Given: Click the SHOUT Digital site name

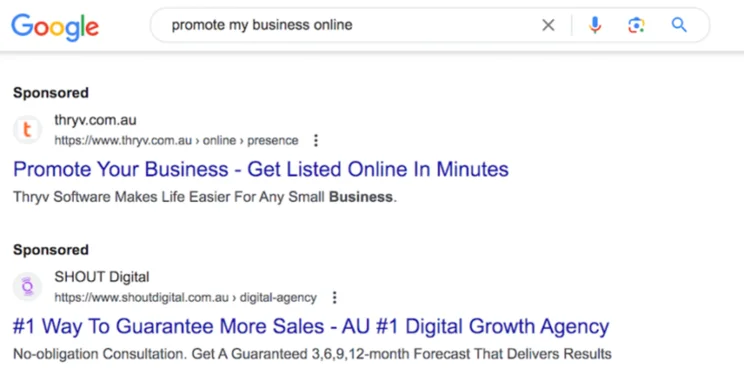Looking at the screenshot, I should [102, 277].
